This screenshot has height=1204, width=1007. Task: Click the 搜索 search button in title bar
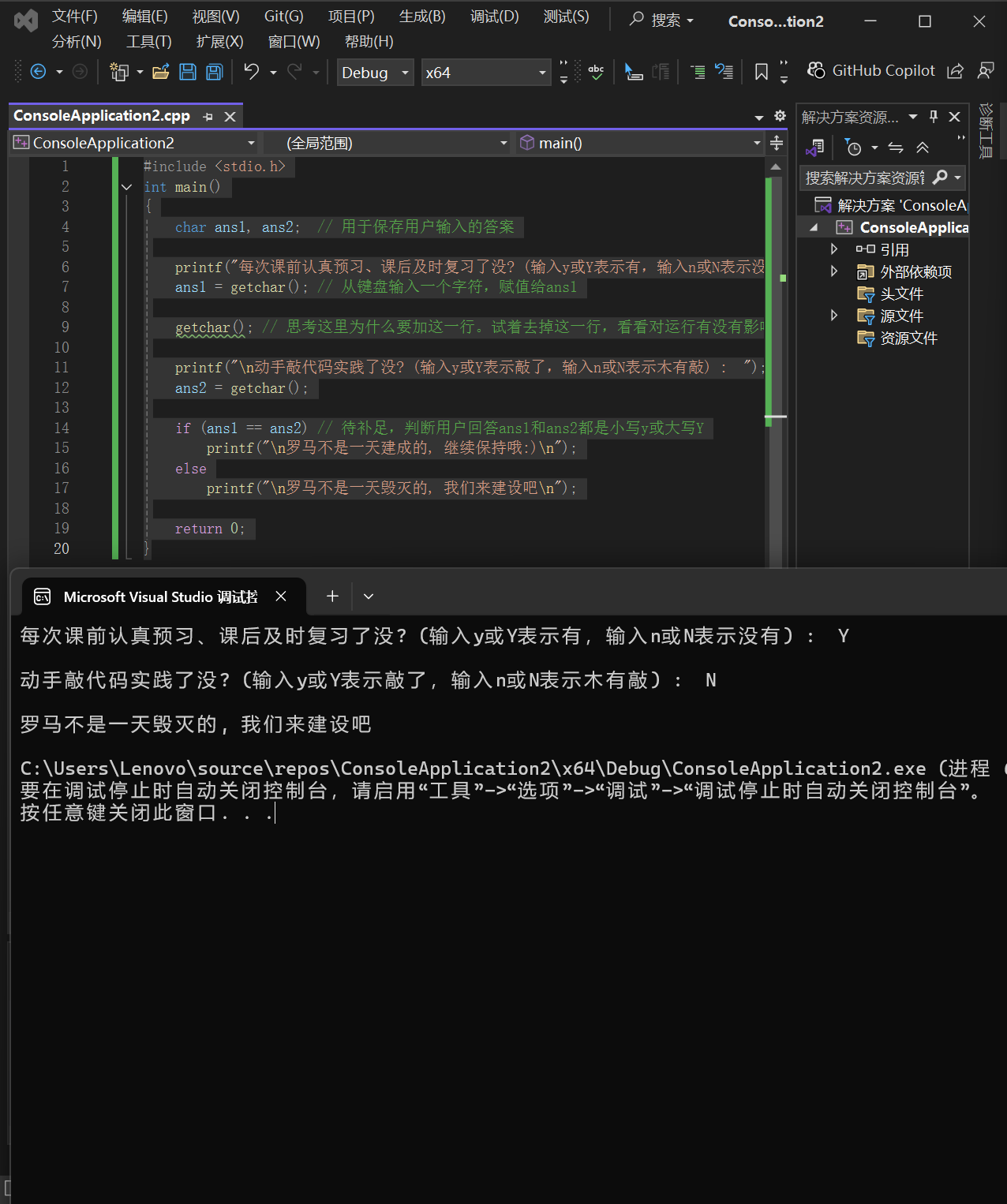tap(661, 20)
